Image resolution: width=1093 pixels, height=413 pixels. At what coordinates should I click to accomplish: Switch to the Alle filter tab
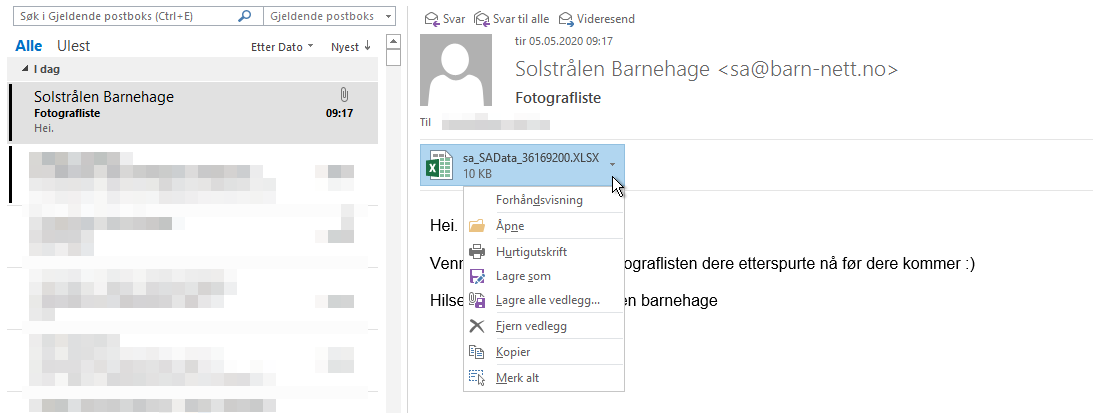[x=29, y=46]
